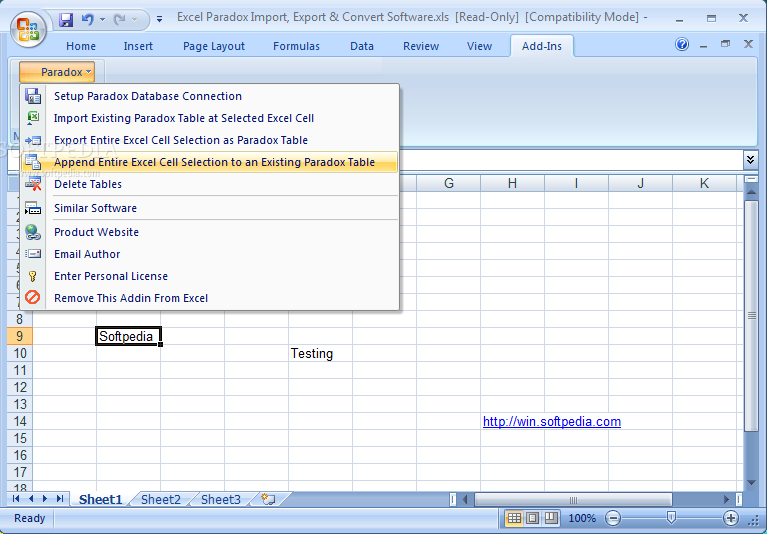
Task: Select row 14 header
Action: (20, 422)
